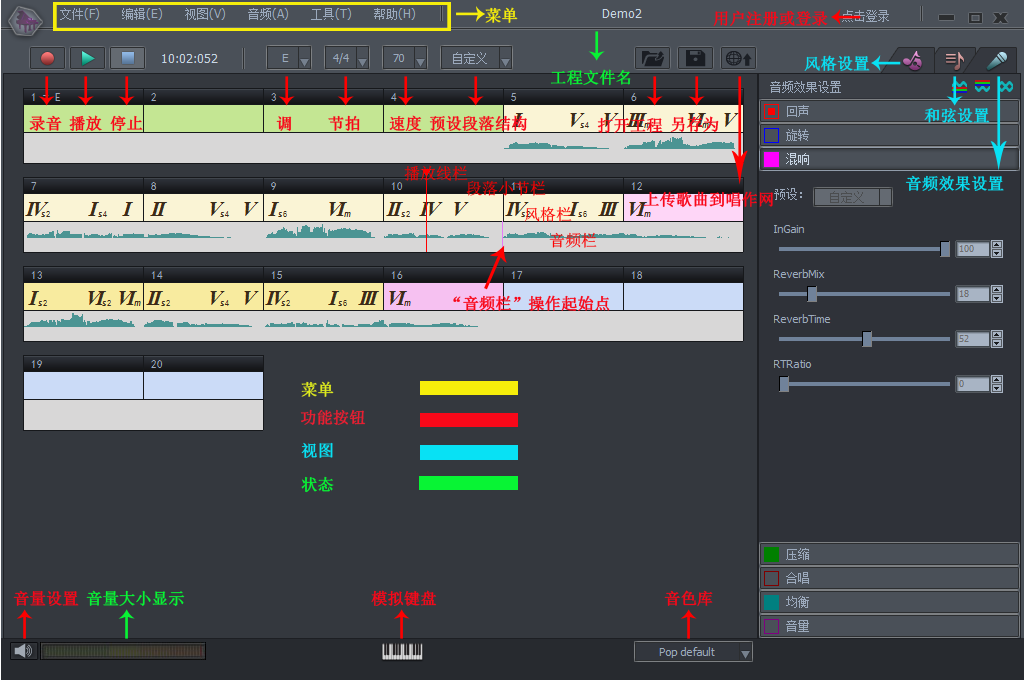Viewport: 1024px width, 681px height.
Task: Open the Pop default sound library dropdown
Action: click(693, 652)
